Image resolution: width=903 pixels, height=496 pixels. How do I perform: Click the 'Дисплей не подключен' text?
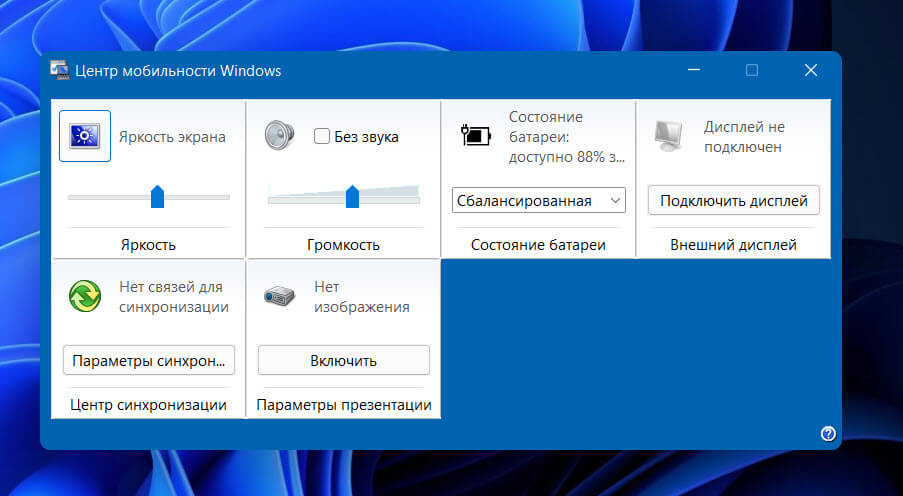click(744, 137)
